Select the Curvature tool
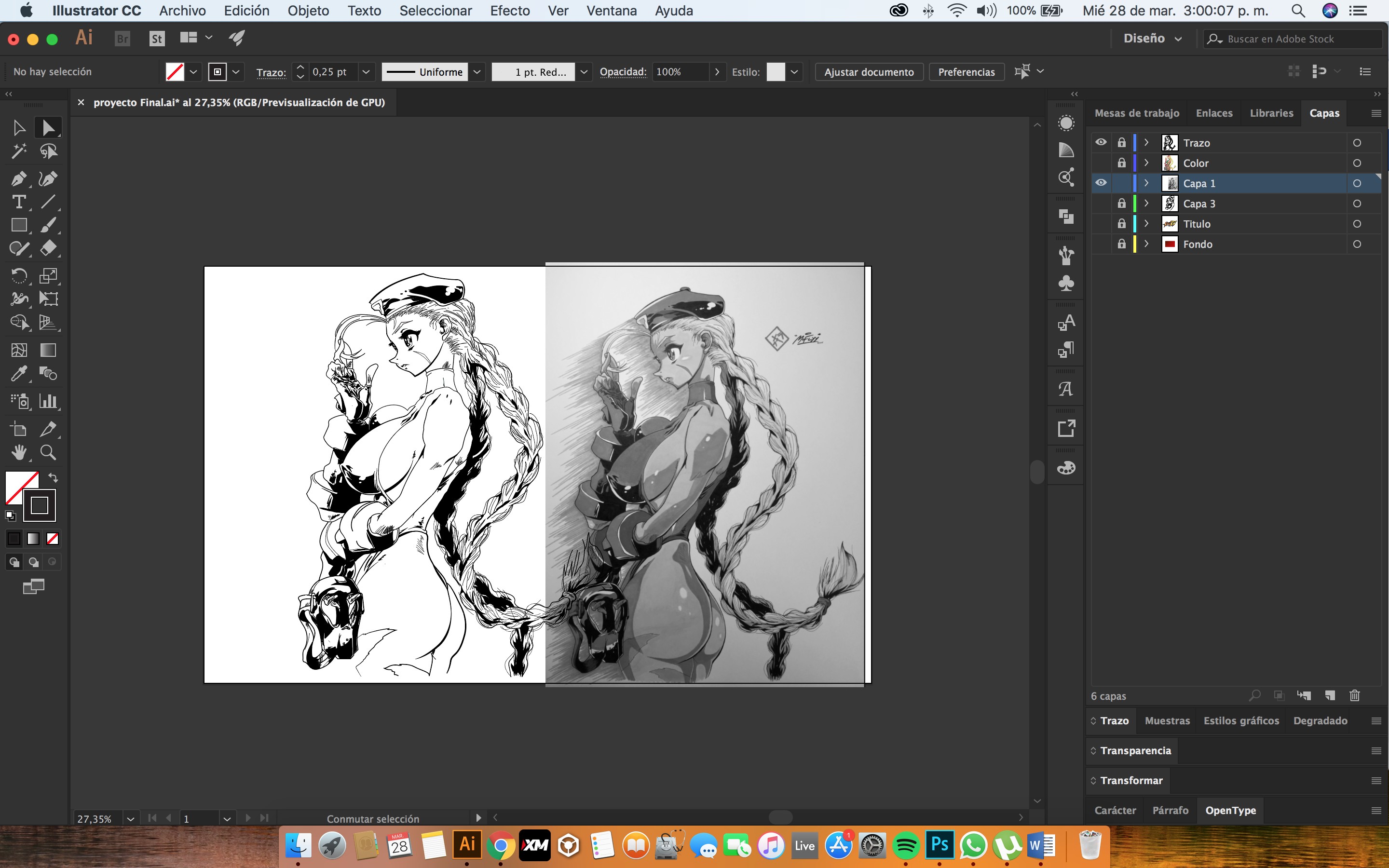This screenshot has height=868, width=1389. pos(48,178)
